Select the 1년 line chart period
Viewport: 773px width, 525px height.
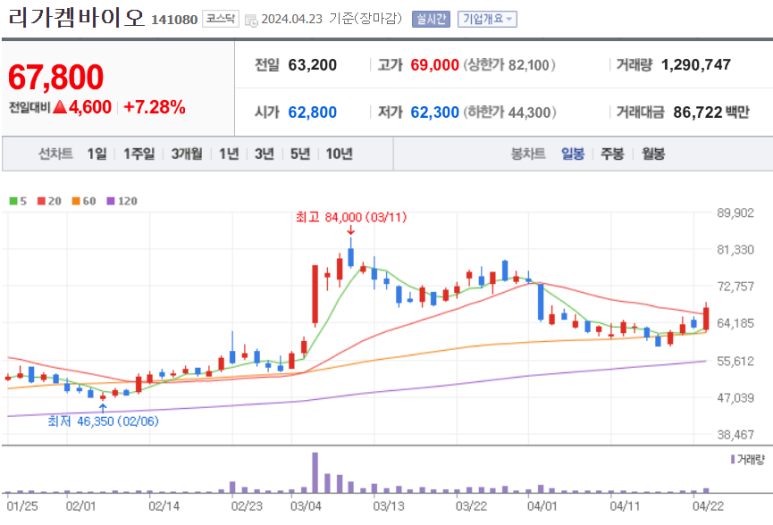click(229, 154)
